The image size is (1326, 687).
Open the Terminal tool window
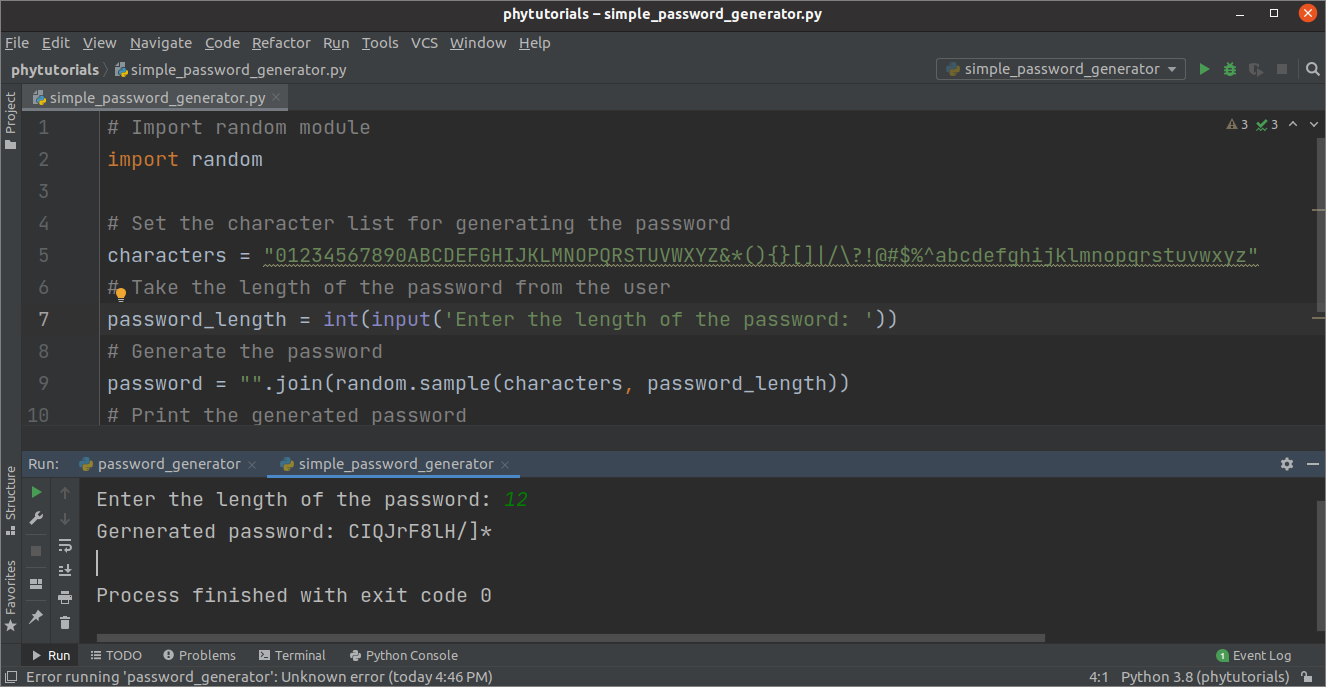click(292, 655)
